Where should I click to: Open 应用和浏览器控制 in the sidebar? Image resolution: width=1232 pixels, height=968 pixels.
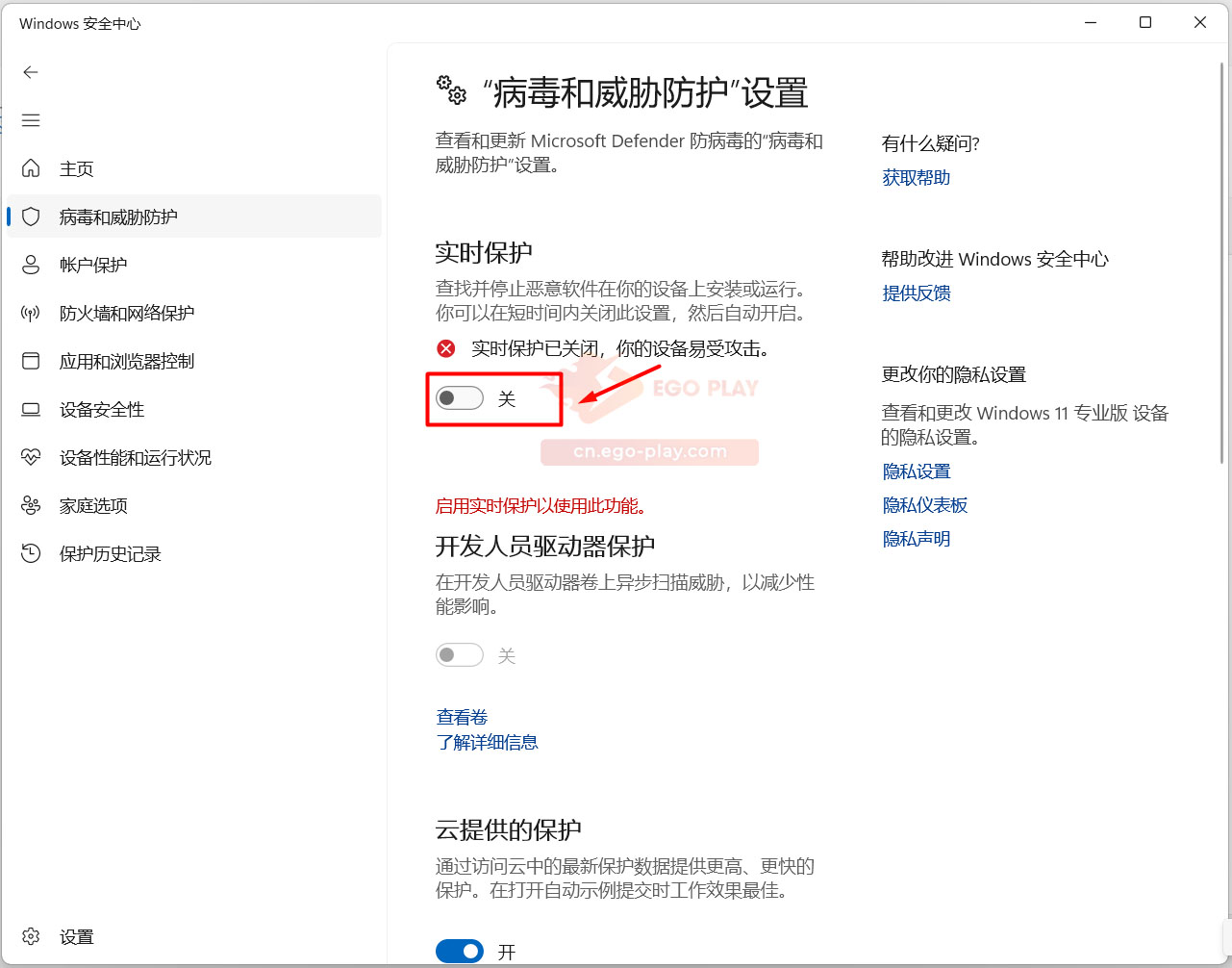[x=194, y=361]
